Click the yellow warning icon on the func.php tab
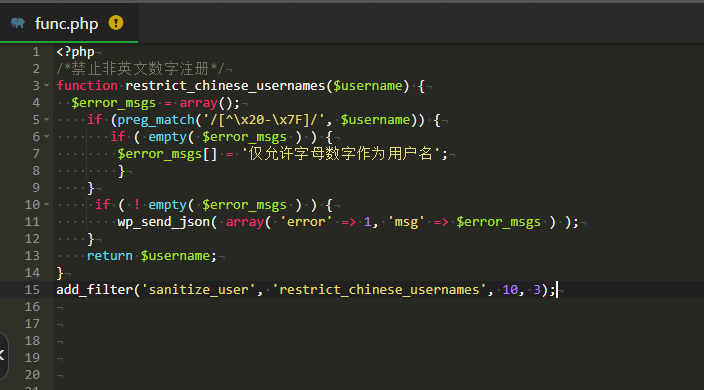 (116, 22)
